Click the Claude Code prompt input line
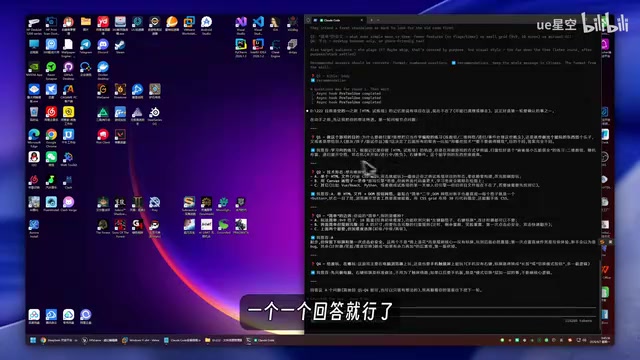The height and width of the screenshot is (360, 640). [452, 312]
